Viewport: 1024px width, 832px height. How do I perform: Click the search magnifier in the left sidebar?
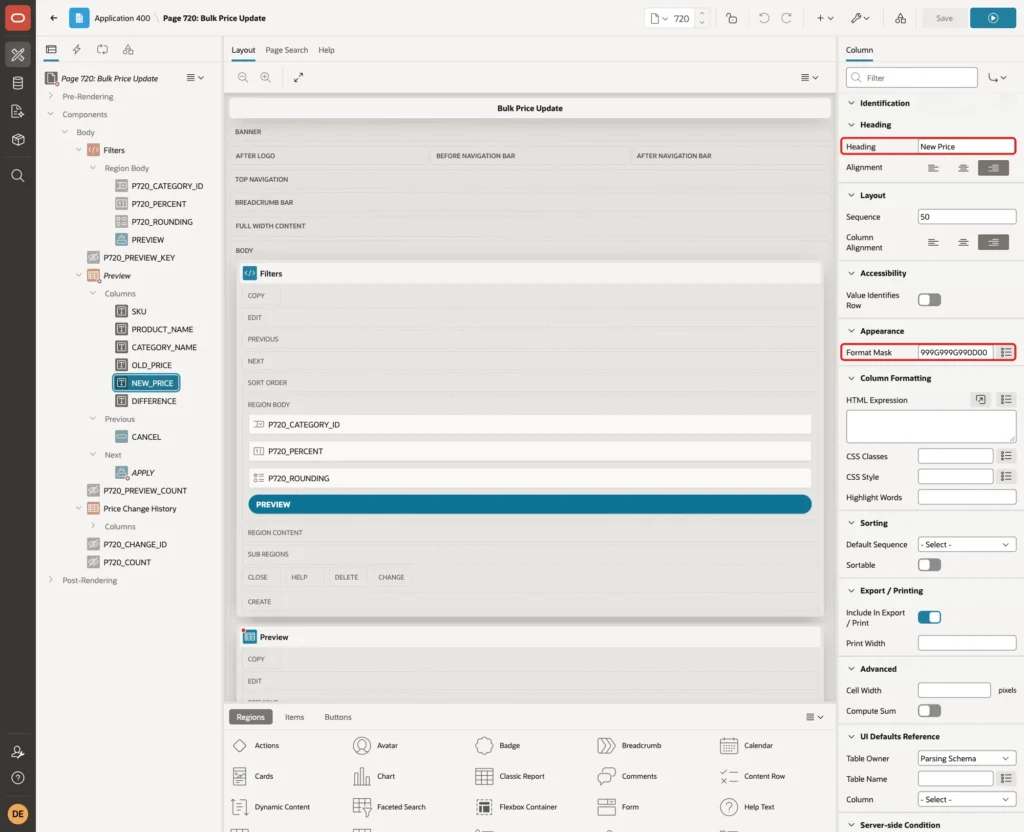tap(18, 176)
